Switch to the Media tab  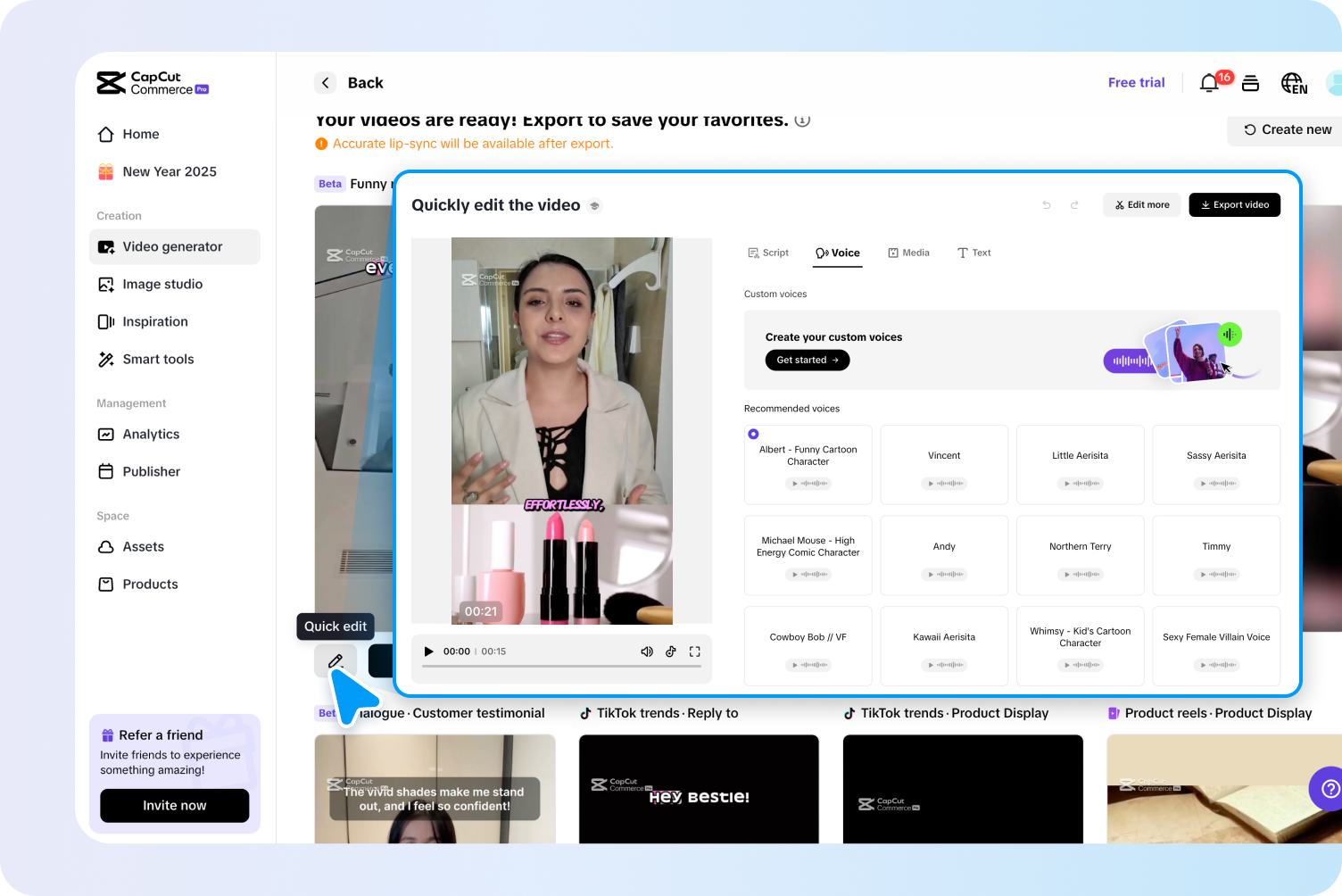coord(909,253)
